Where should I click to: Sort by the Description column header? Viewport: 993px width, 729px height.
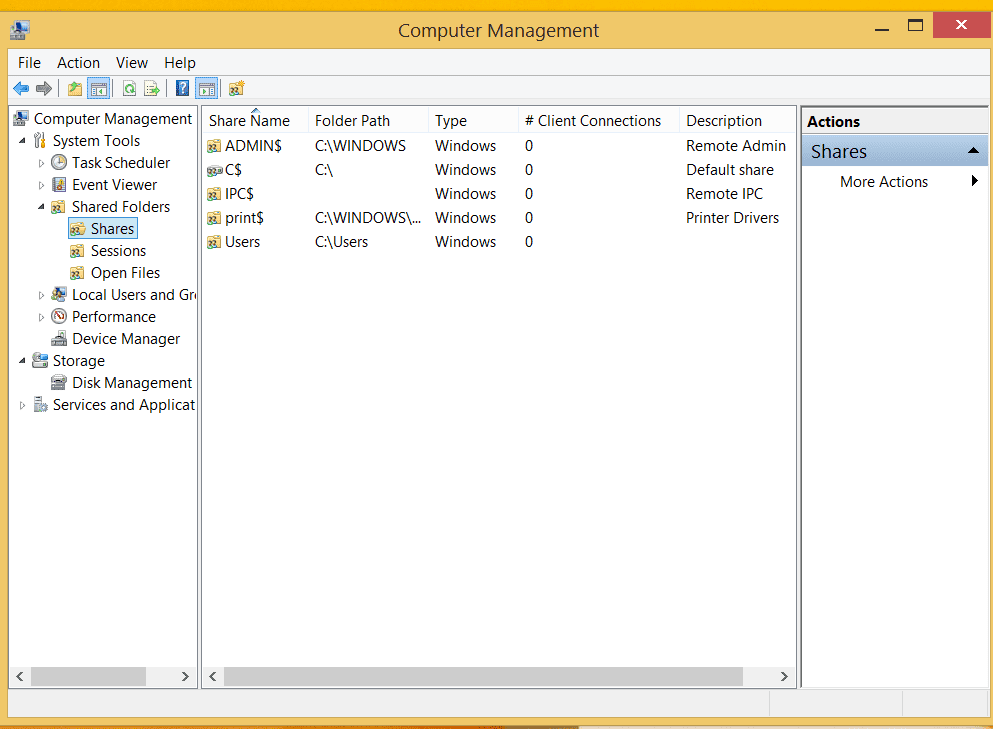click(737, 120)
